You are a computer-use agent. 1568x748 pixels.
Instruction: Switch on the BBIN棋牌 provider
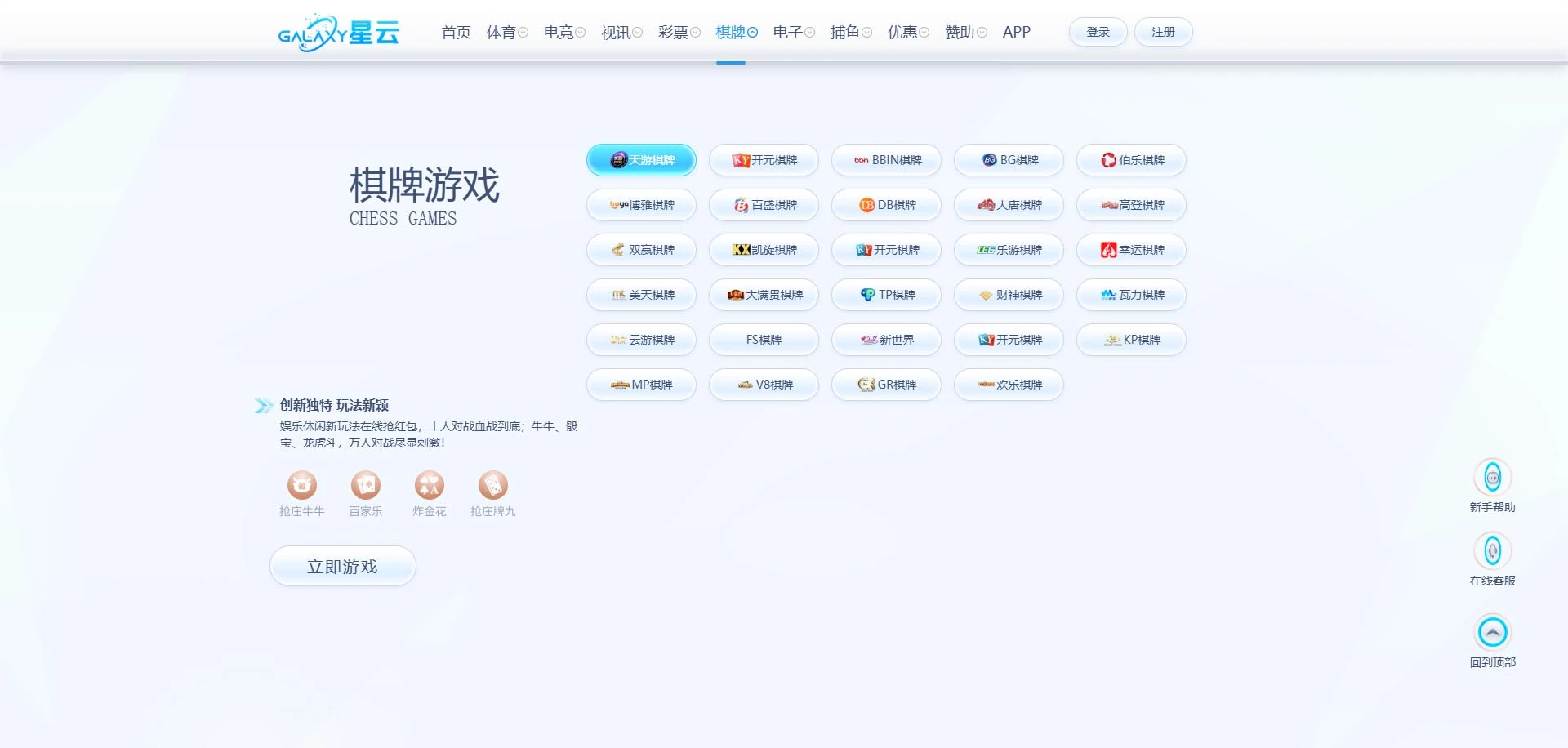[886, 160]
